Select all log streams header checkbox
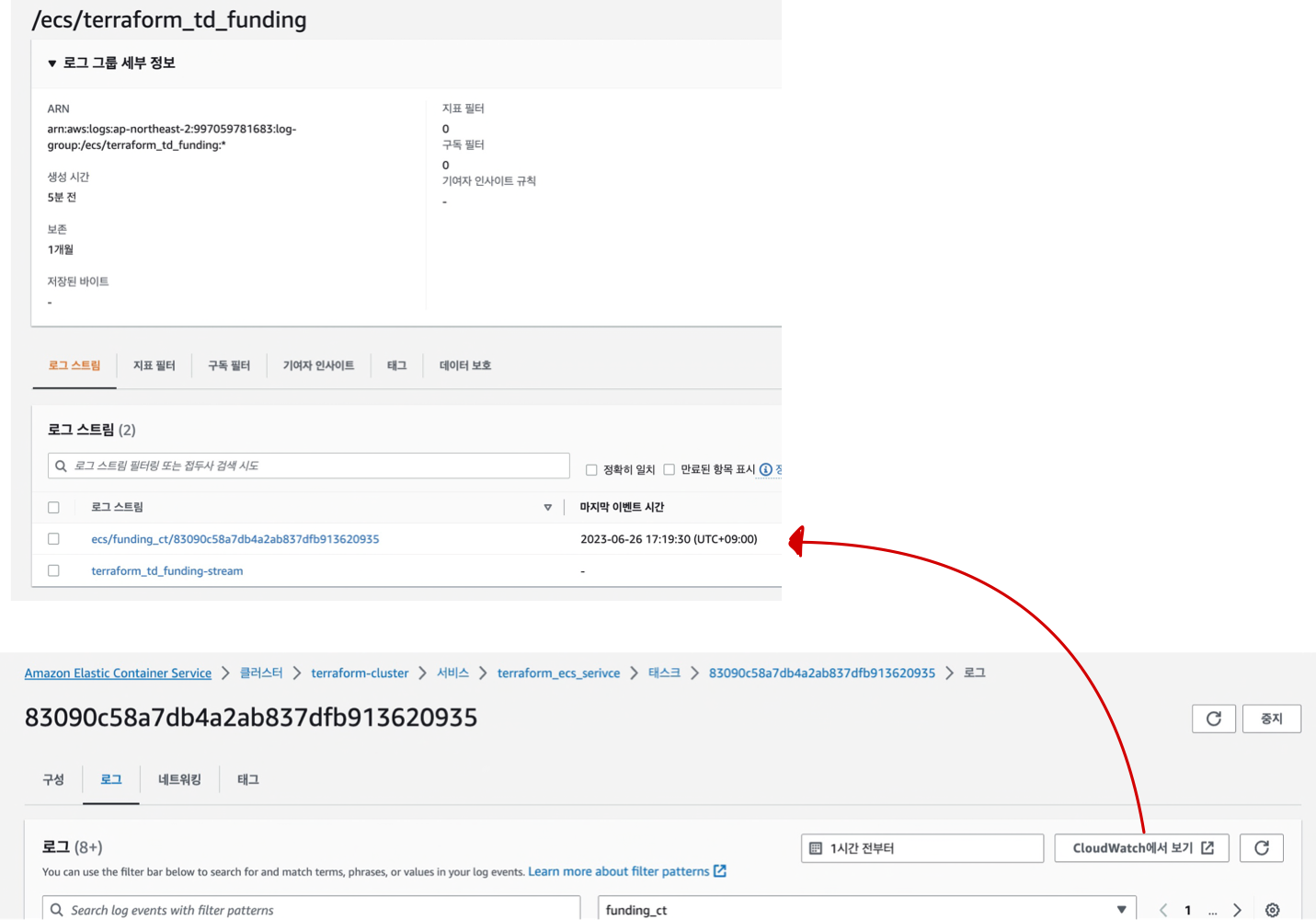The image size is (1316, 920). tap(53, 507)
